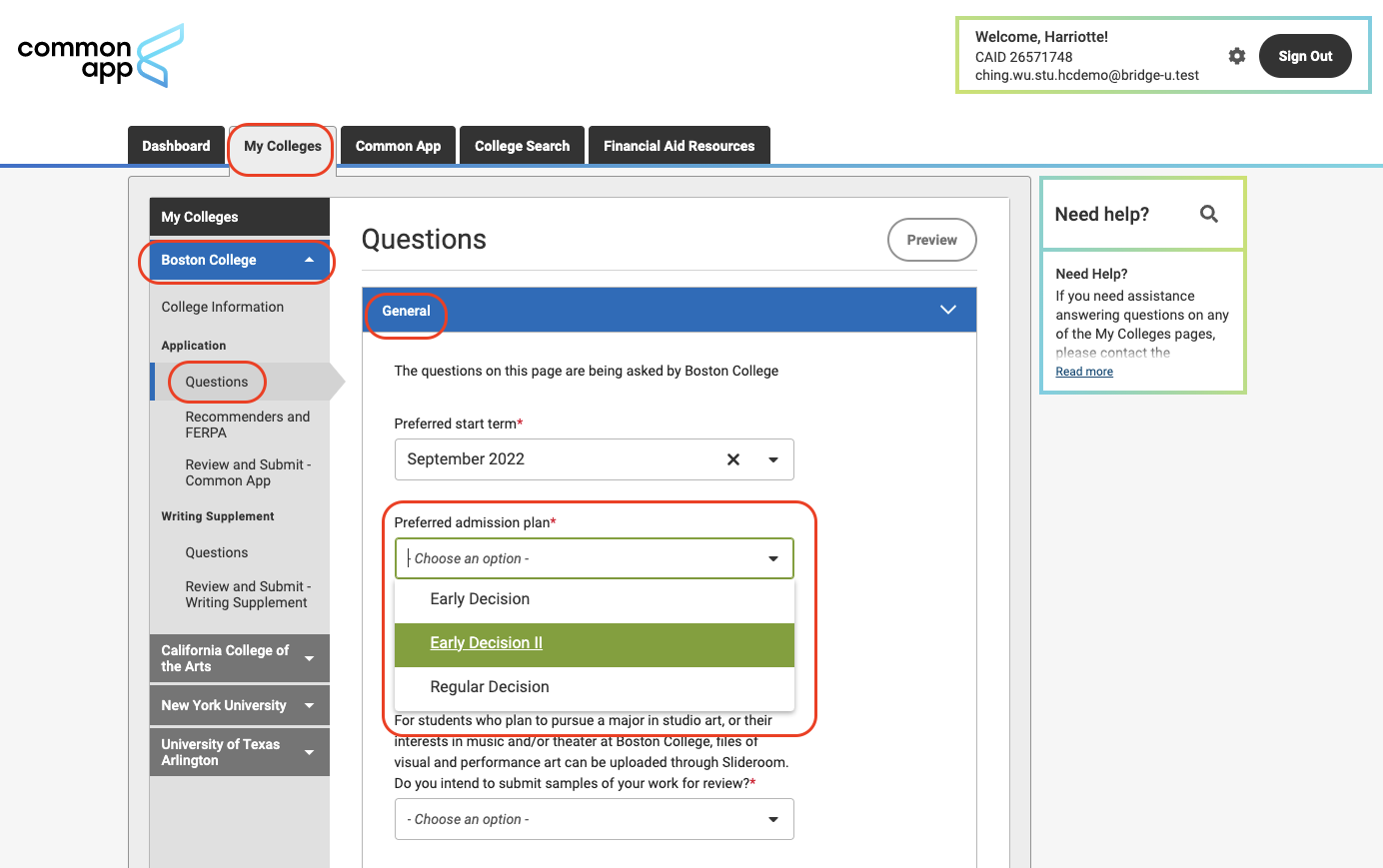1383x868 pixels.
Task: Click the Sign Out button
Action: click(1305, 56)
